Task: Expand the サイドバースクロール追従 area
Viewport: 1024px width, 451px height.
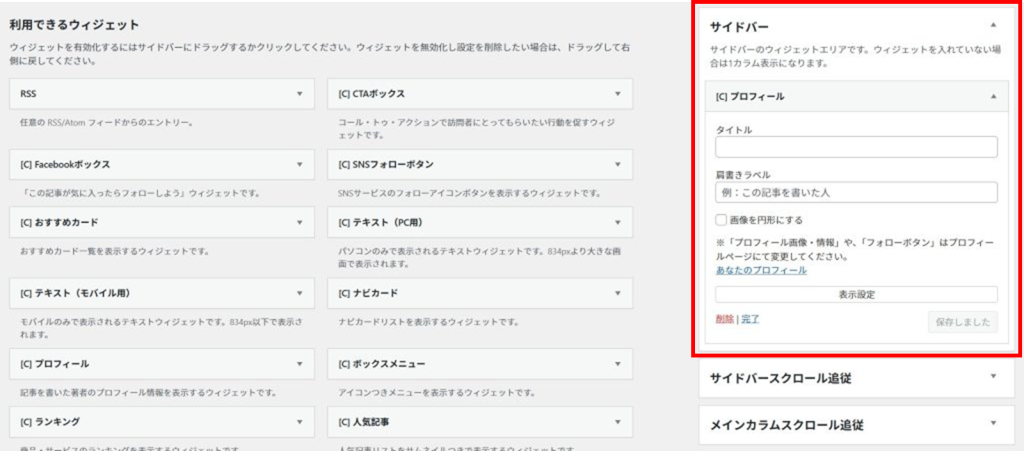Action: pos(992,377)
